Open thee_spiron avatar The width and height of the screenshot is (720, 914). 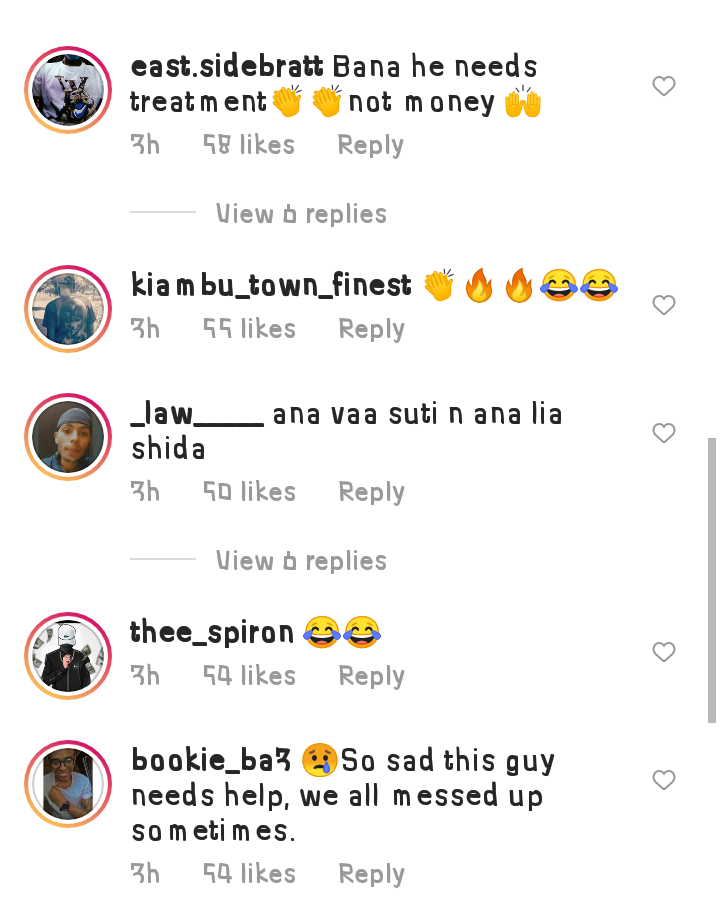(68, 656)
